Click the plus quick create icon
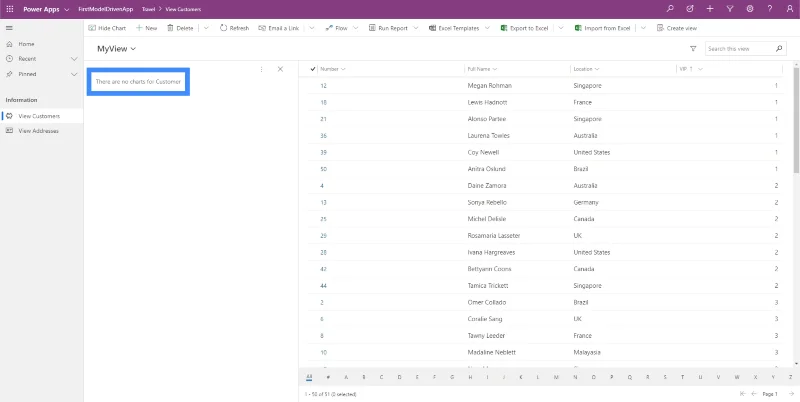800x402 pixels. click(x=710, y=9)
